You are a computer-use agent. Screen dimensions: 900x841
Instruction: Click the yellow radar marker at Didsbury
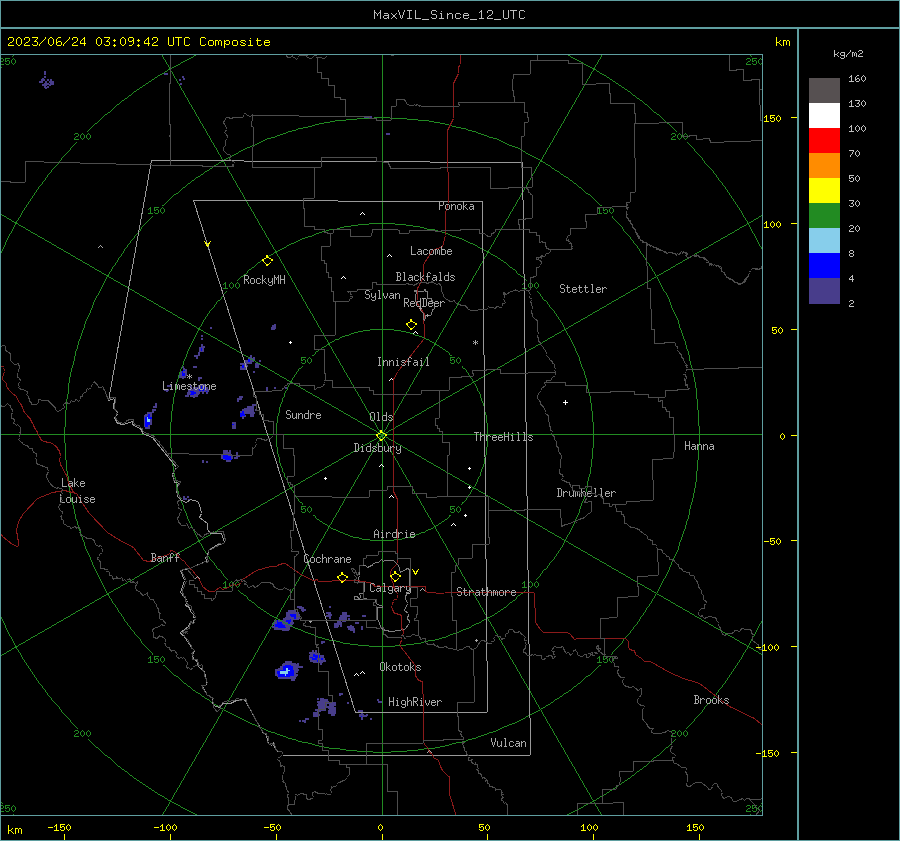[x=382, y=435]
